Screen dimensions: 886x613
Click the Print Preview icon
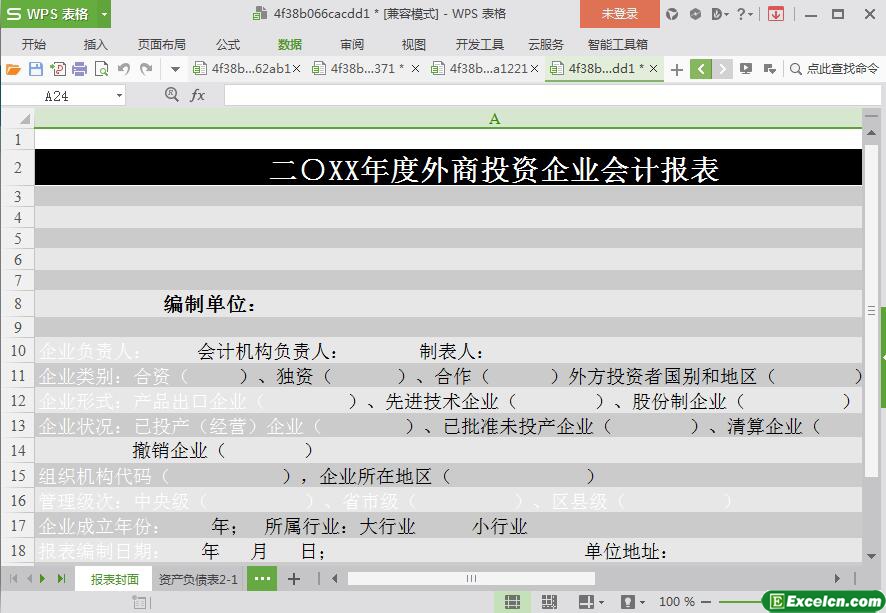[102, 69]
